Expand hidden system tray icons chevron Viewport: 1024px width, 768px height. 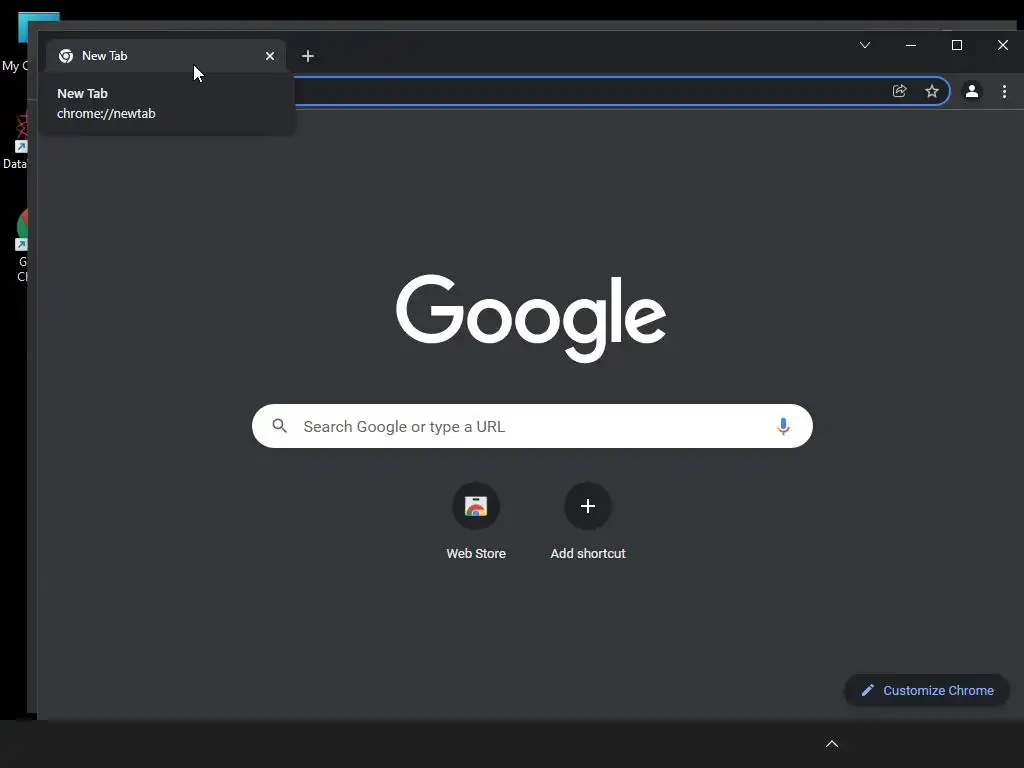pos(832,744)
